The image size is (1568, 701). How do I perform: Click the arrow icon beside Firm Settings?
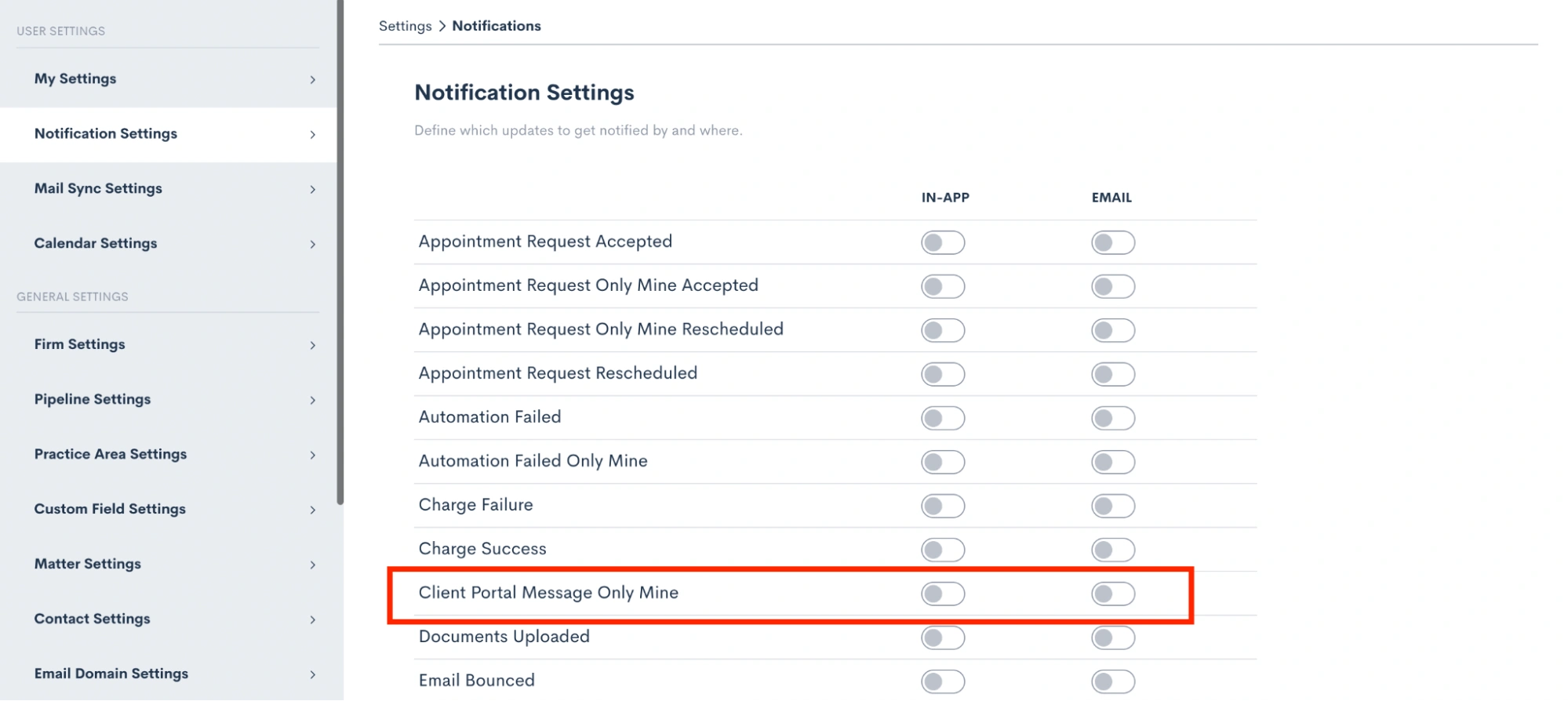[312, 345]
